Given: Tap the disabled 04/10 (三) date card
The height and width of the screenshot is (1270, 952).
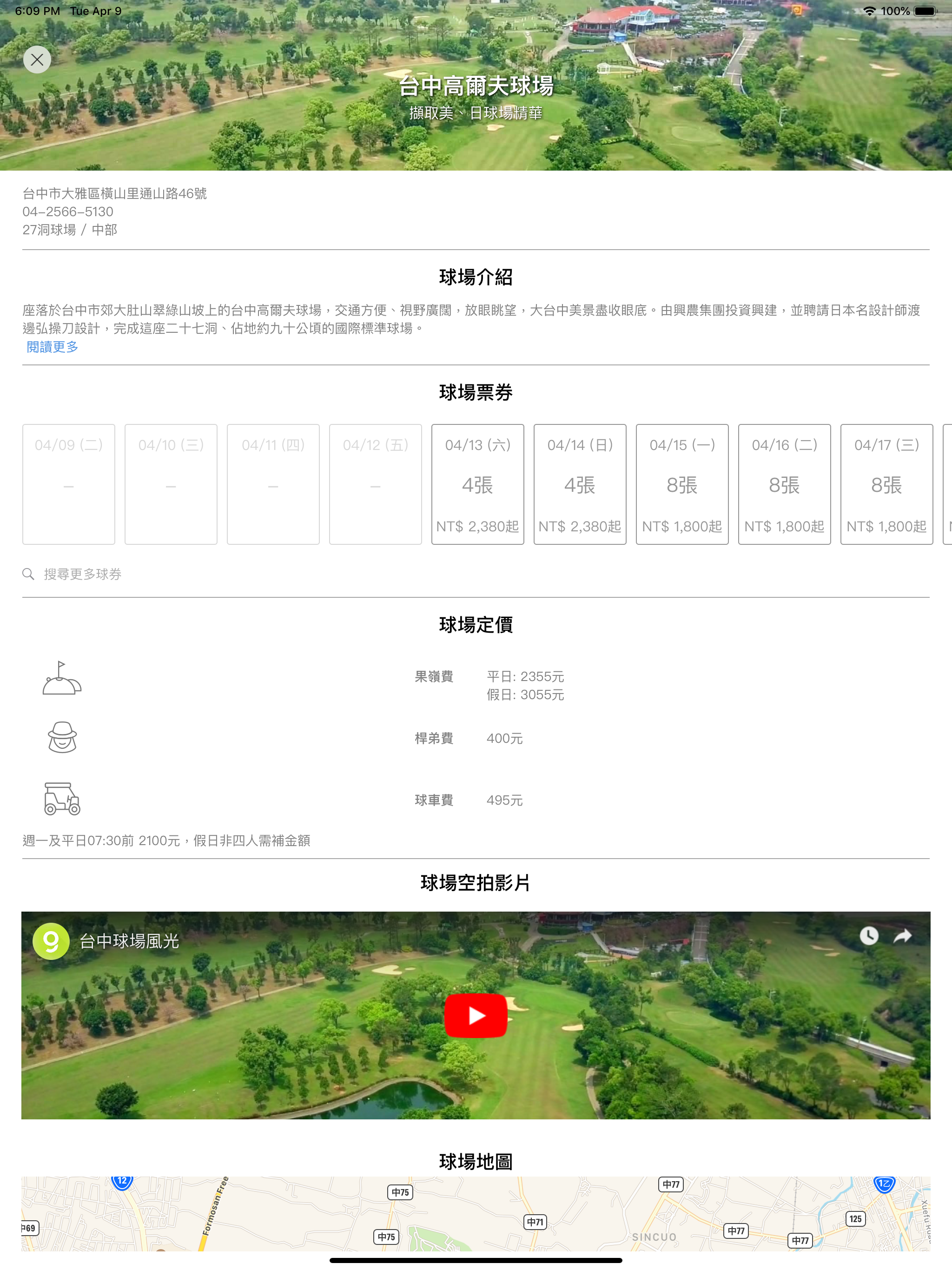Looking at the screenshot, I should click(171, 484).
